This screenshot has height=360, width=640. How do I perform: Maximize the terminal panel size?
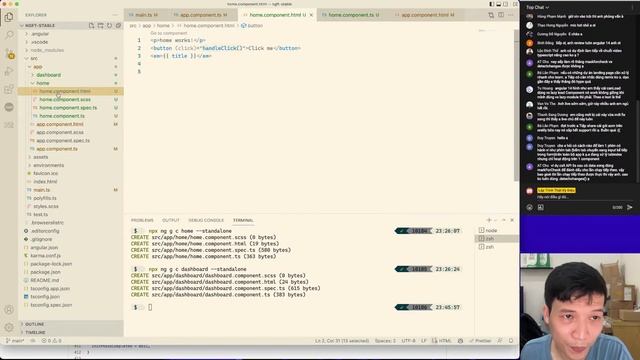pyautogui.click(x=504, y=220)
